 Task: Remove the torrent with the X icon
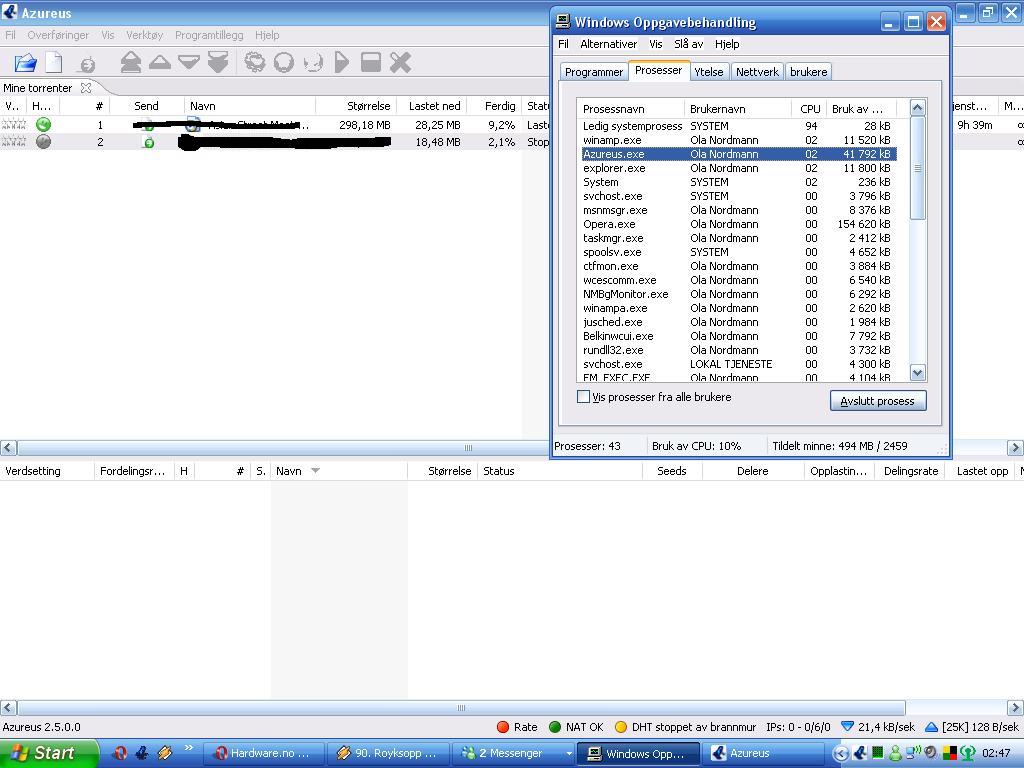[x=400, y=63]
